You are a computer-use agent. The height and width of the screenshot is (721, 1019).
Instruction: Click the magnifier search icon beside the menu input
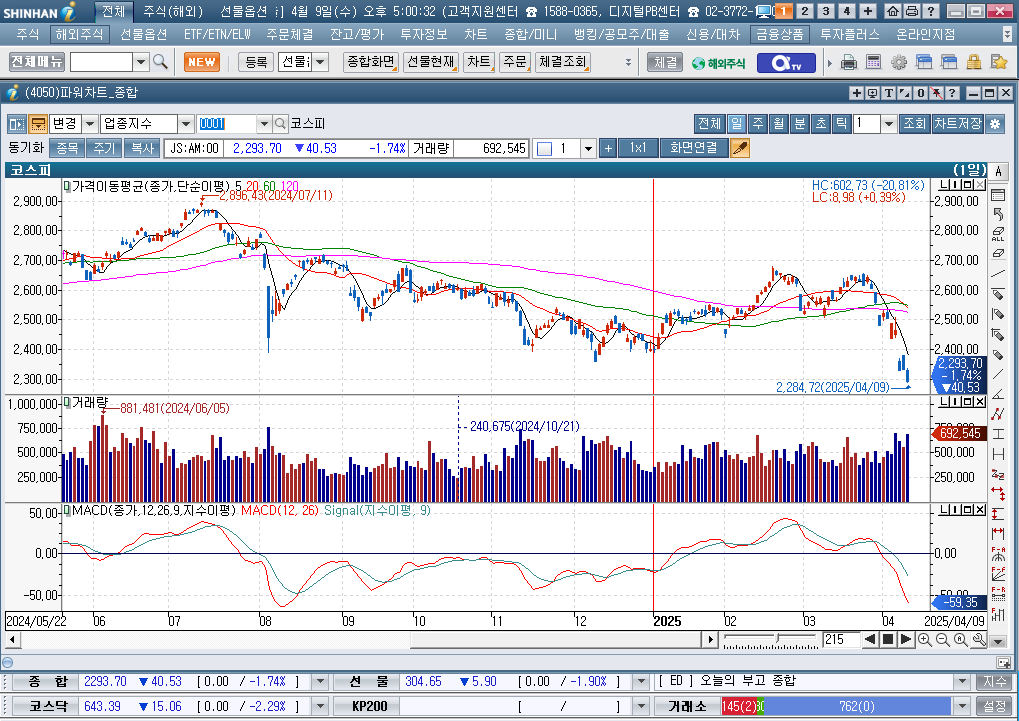pos(160,62)
